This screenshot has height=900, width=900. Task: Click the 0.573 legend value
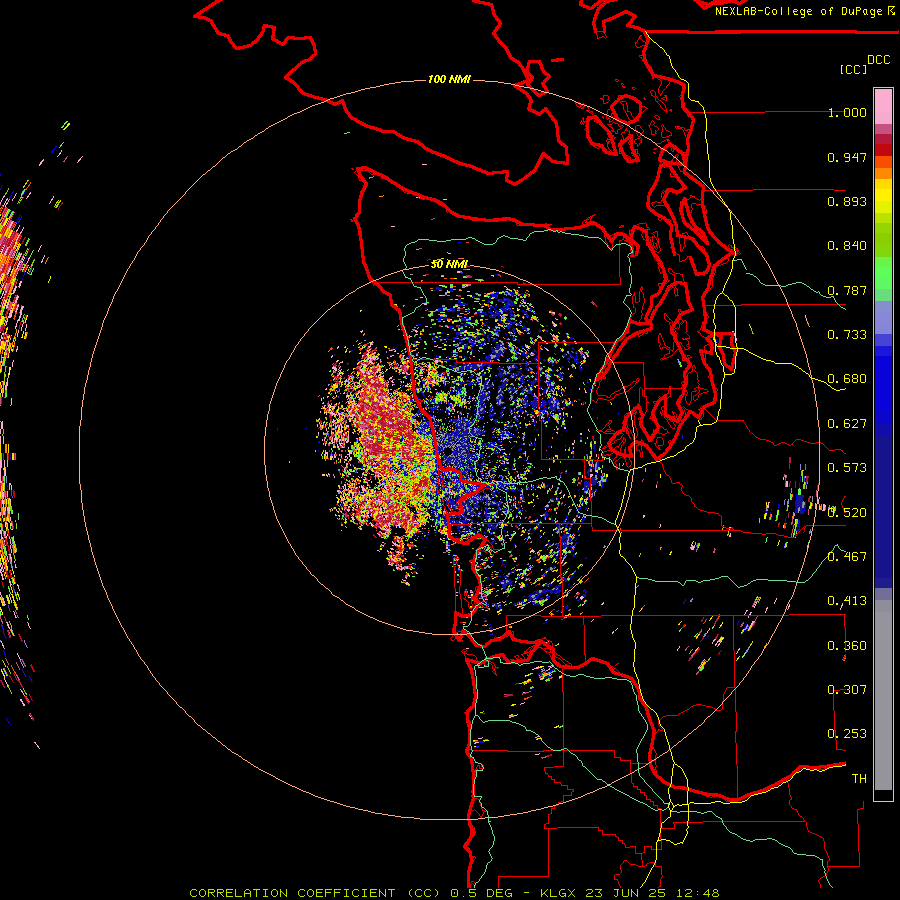pyautogui.click(x=847, y=468)
